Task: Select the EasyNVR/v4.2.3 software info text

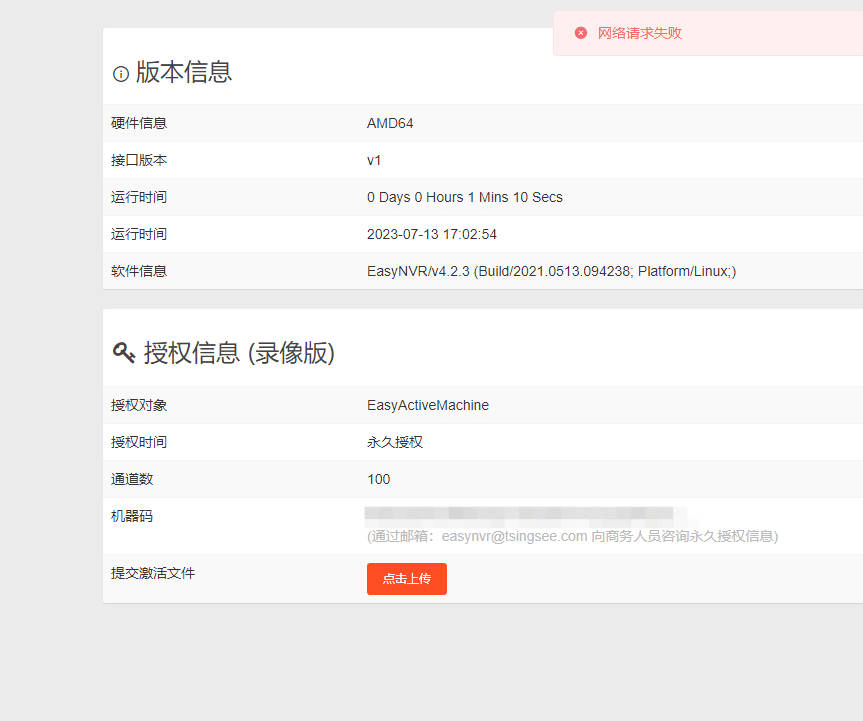Action: [551, 271]
